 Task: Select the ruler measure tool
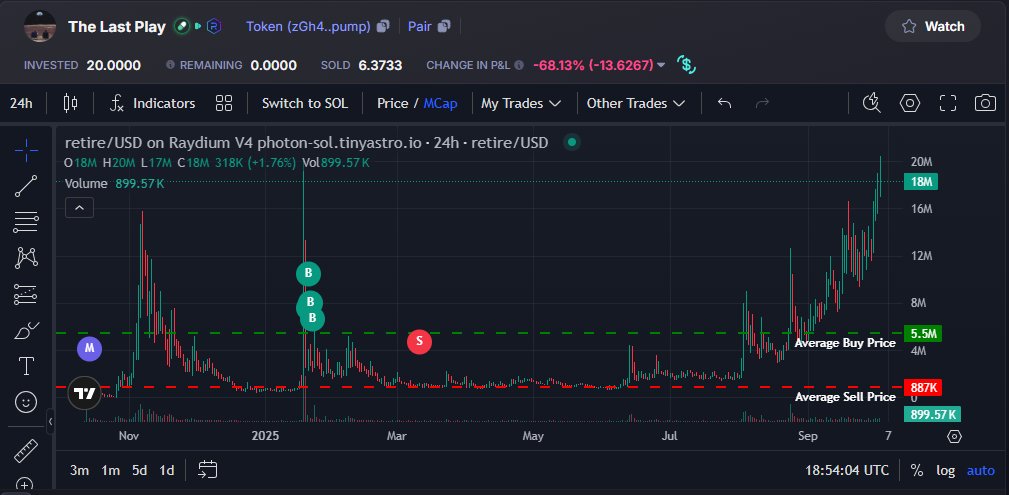(26, 451)
